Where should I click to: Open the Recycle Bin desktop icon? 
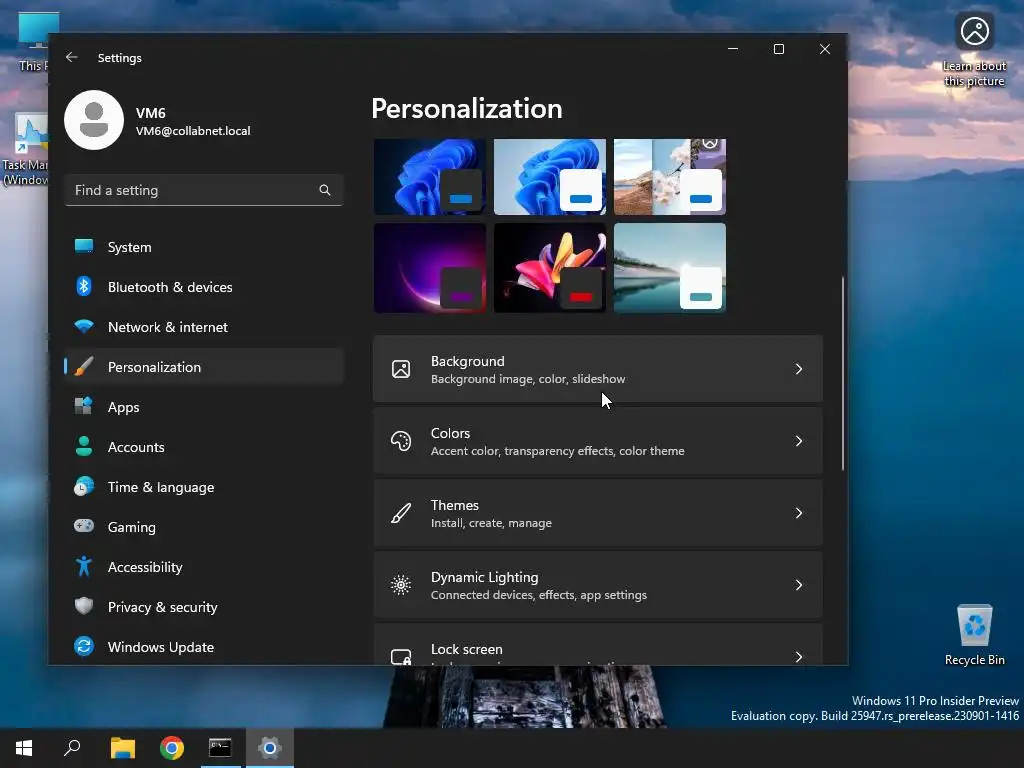click(x=974, y=635)
